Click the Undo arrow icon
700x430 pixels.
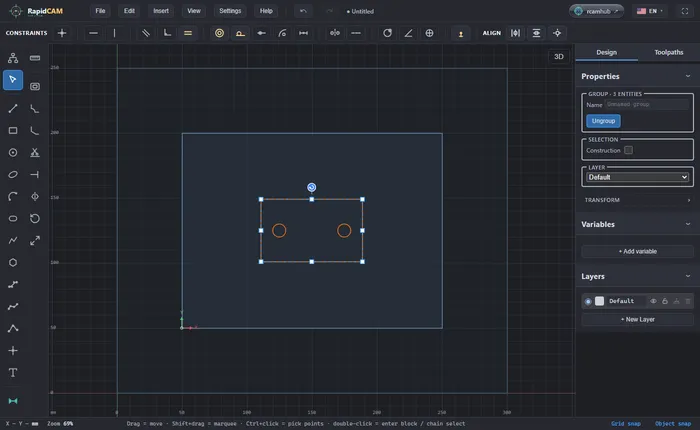[x=303, y=11]
